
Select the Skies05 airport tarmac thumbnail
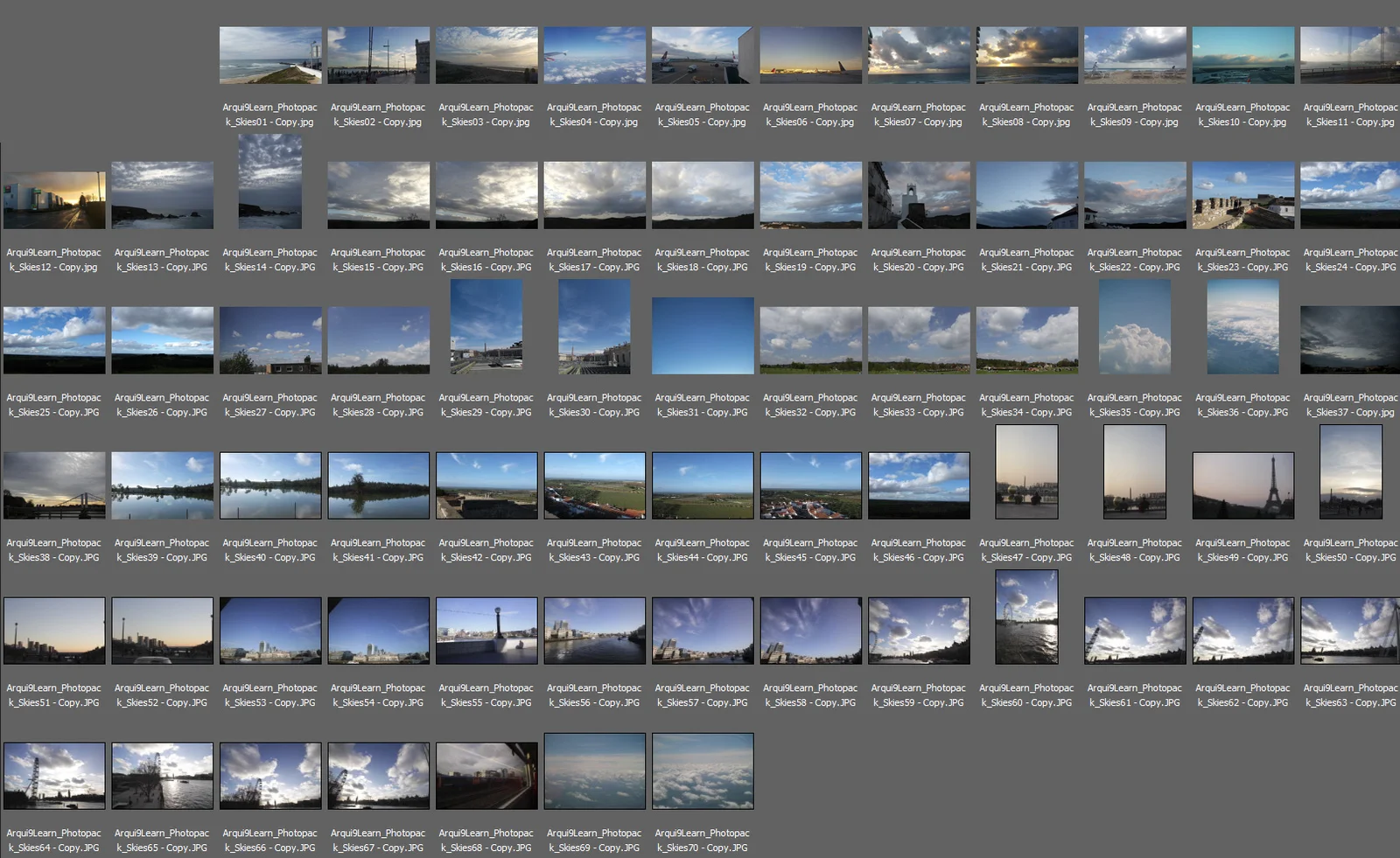click(703, 53)
